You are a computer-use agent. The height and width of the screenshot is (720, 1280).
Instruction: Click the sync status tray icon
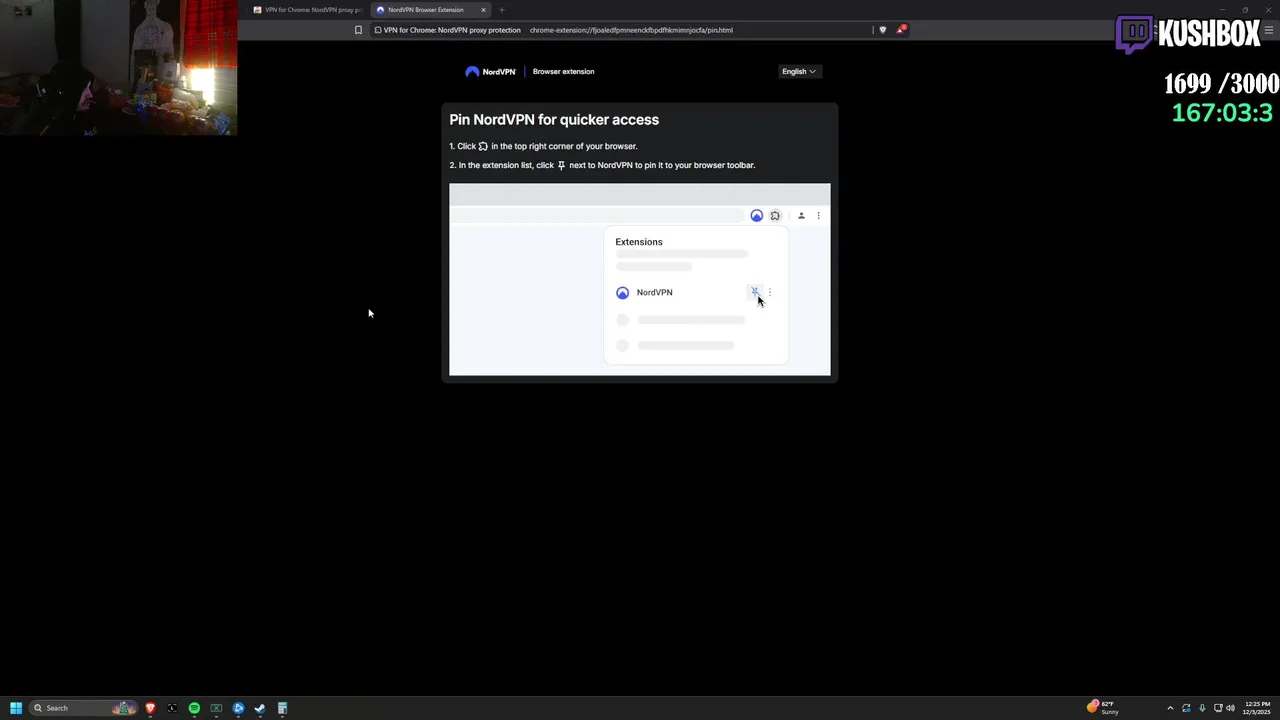pyautogui.click(x=1186, y=708)
